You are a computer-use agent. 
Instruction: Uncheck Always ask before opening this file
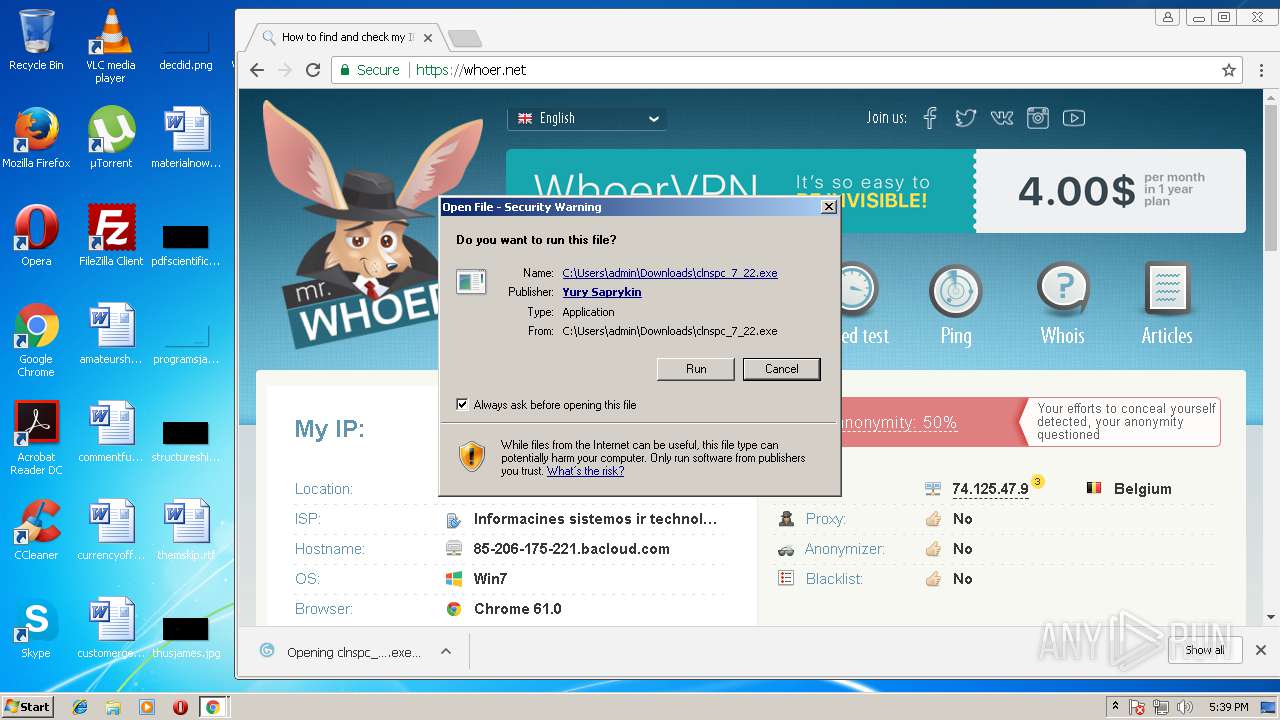coord(462,405)
